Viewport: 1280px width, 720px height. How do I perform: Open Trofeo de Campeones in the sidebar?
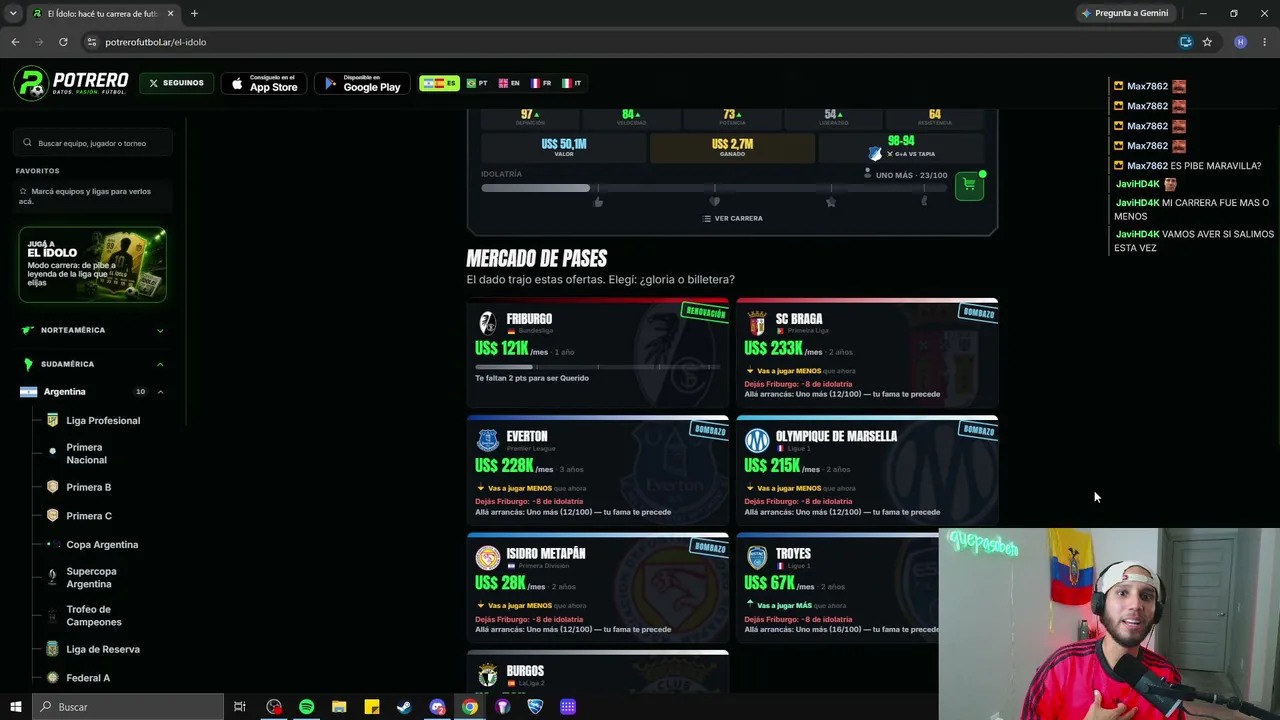click(93, 616)
